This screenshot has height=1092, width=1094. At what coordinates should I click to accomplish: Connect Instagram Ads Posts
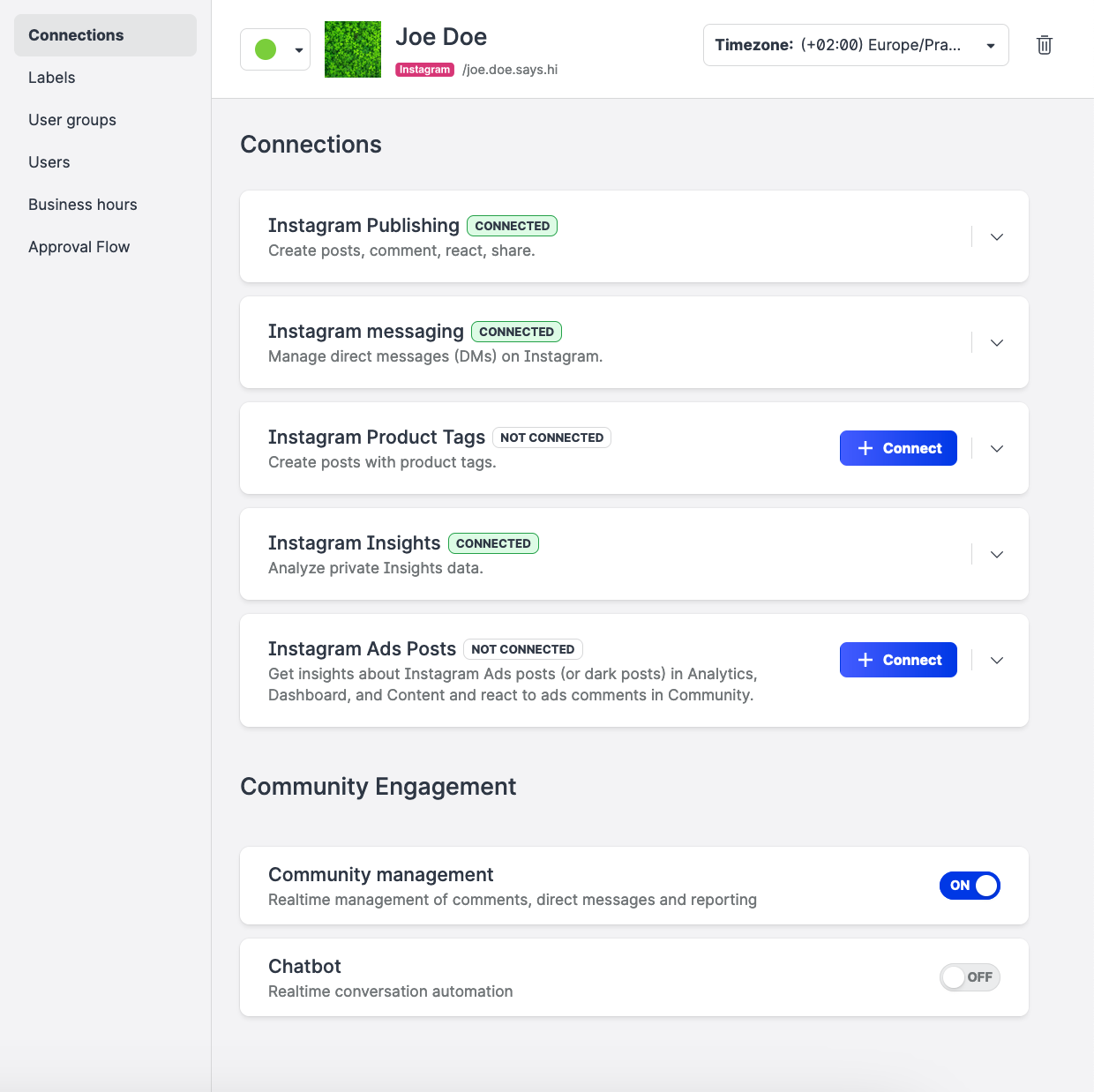point(897,660)
